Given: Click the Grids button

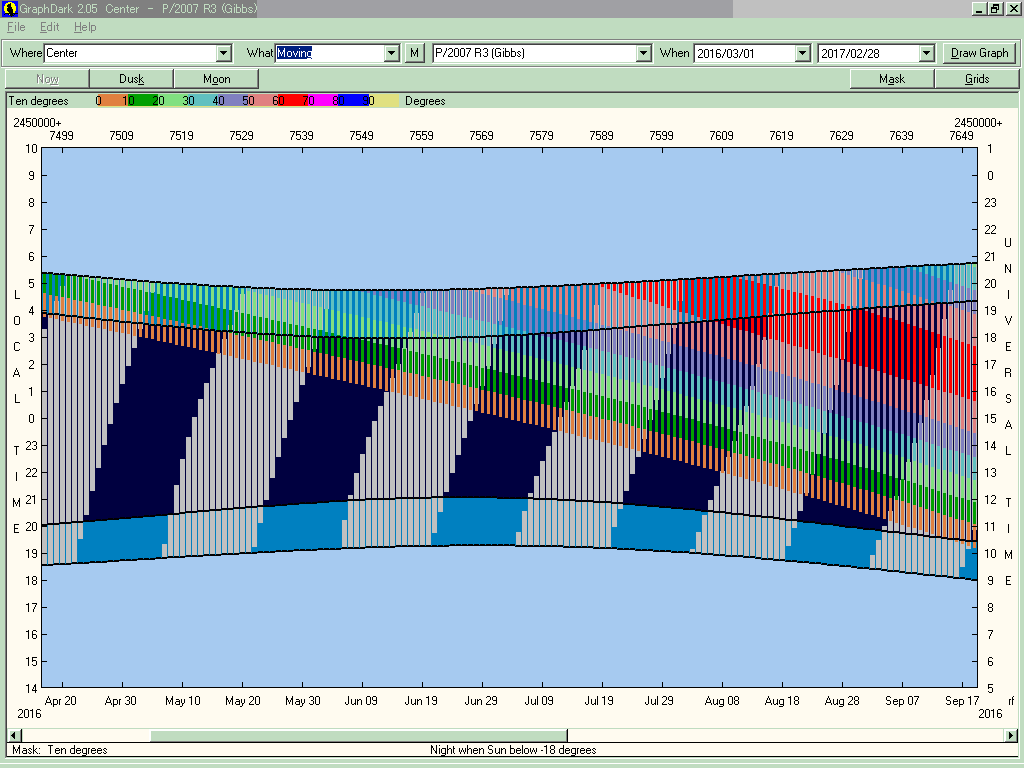Looking at the screenshot, I should pos(977,79).
